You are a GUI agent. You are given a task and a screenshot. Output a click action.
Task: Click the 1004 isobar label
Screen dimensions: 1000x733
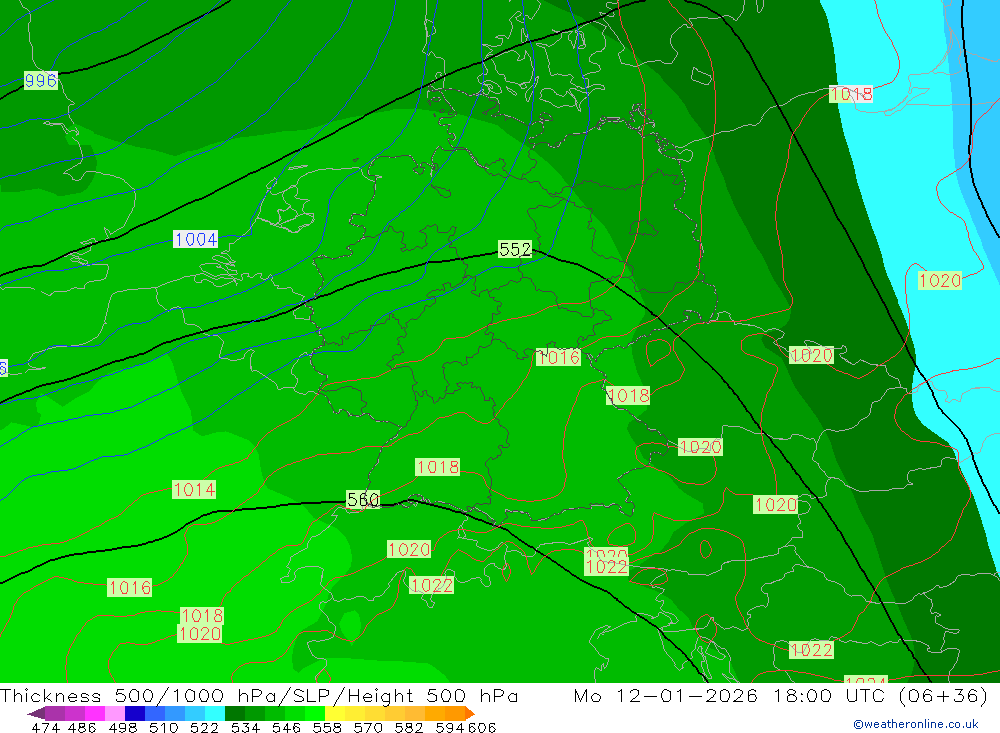pos(196,239)
